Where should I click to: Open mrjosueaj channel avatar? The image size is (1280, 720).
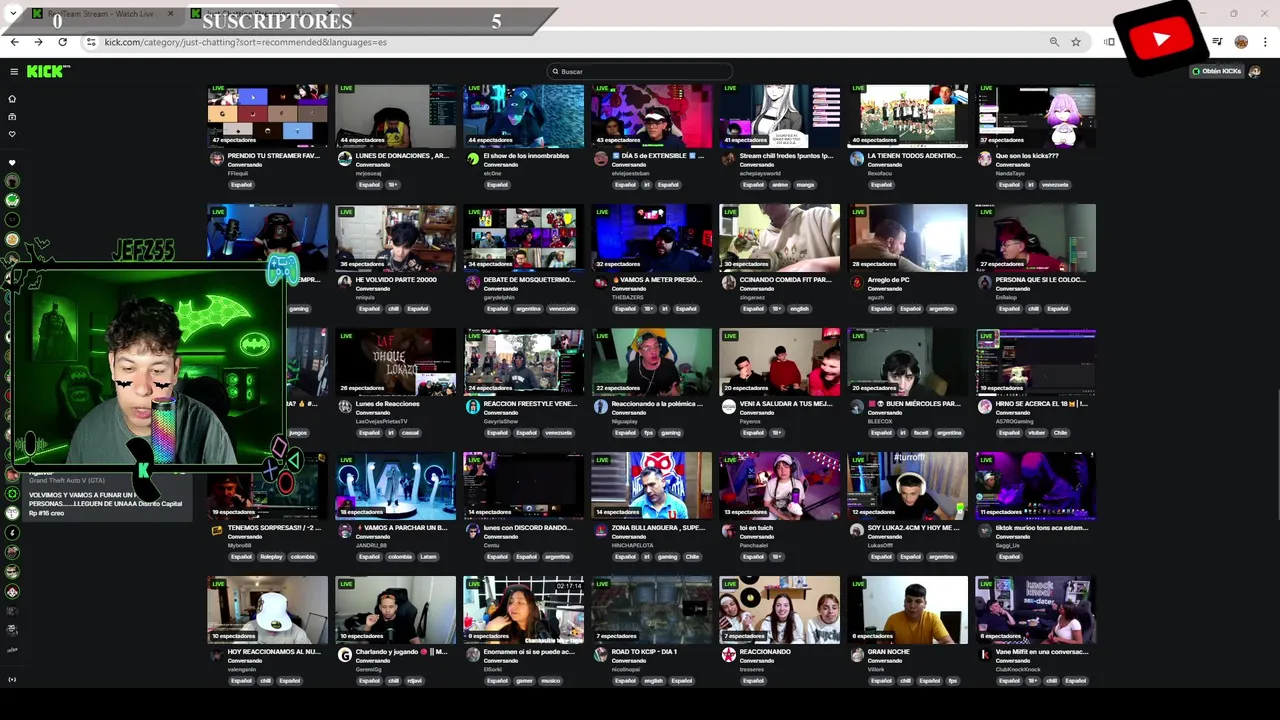[344, 159]
